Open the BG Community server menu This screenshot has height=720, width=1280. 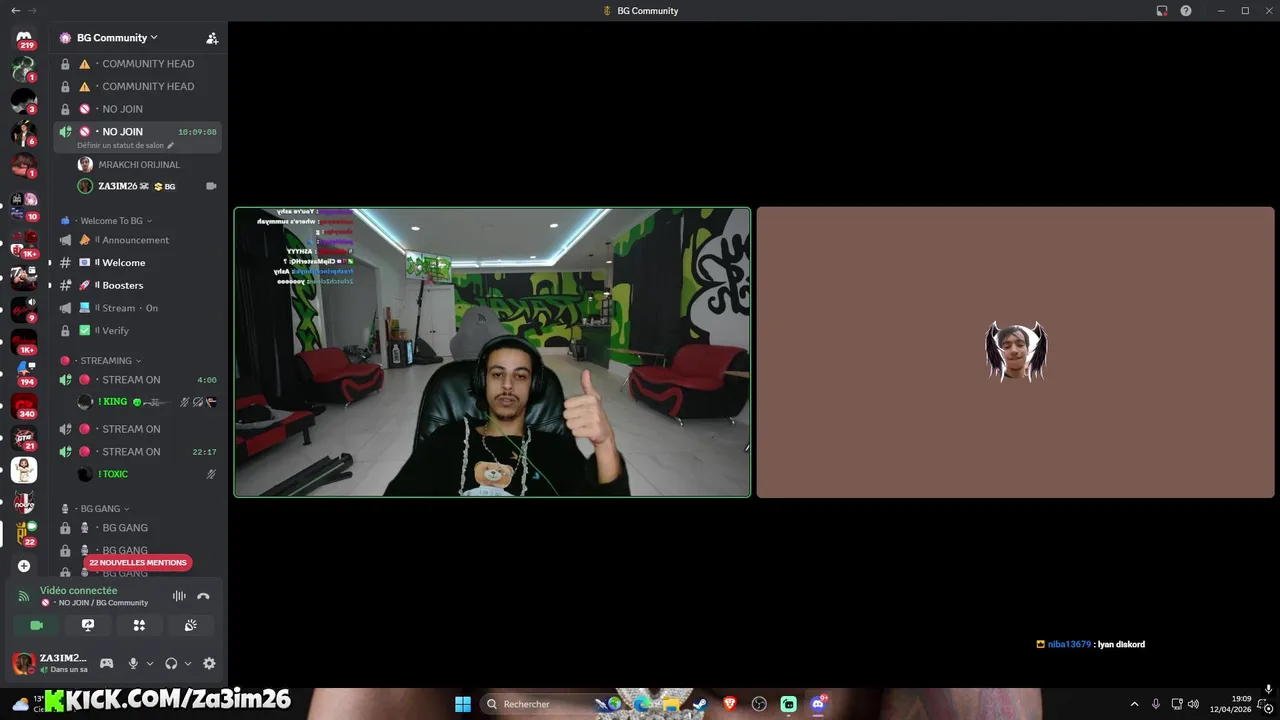point(117,38)
